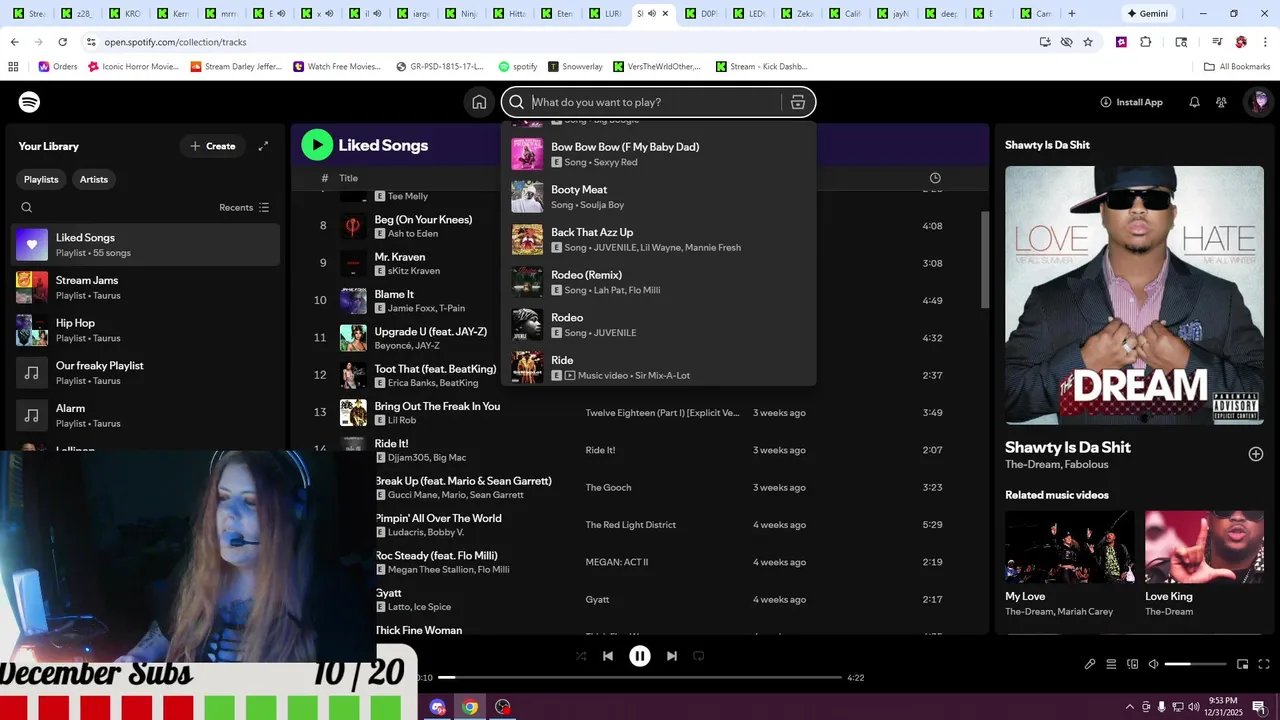
Task: Open the miniplayer
Action: 1243,664
